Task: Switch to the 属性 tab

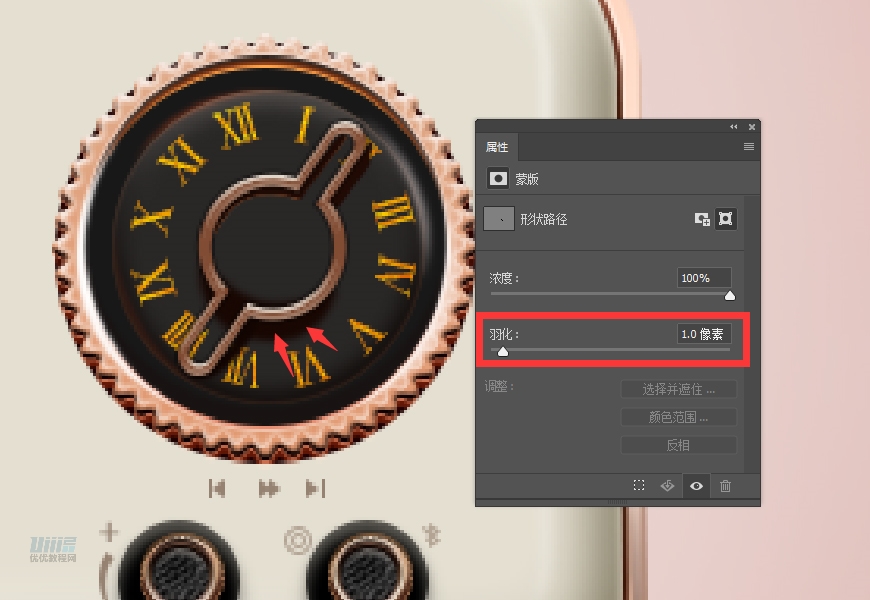Action: point(497,147)
